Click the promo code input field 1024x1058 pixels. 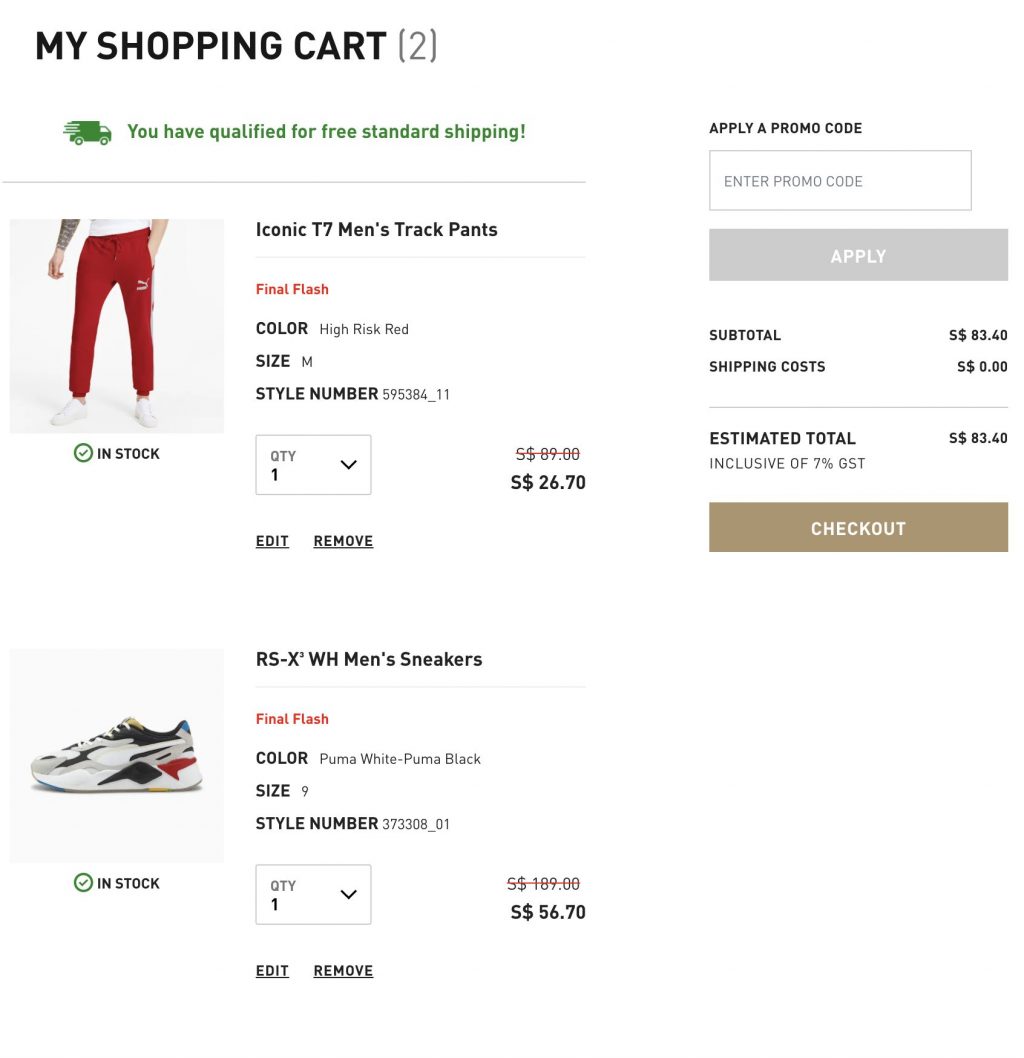coord(840,181)
